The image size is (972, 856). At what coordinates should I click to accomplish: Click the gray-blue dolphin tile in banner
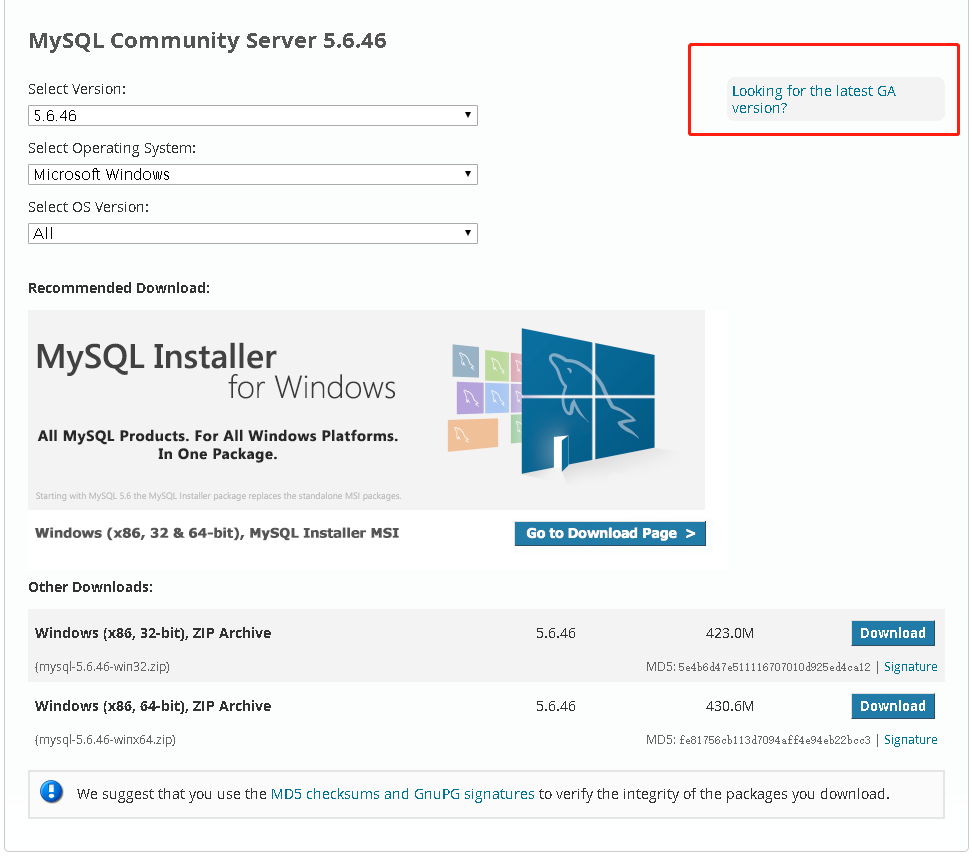point(465,361)
